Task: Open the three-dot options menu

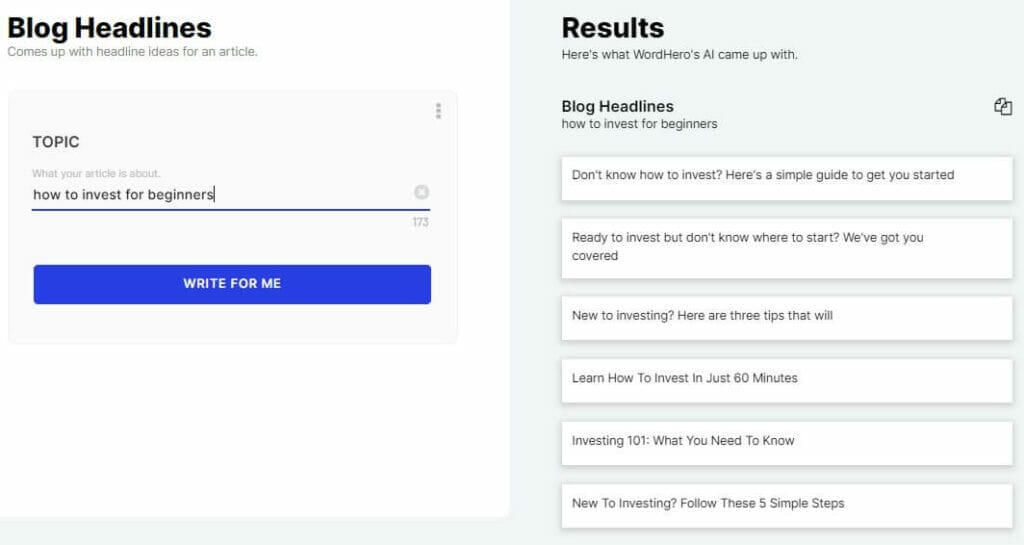Action: pyautogui.click(x=438, y=111)
